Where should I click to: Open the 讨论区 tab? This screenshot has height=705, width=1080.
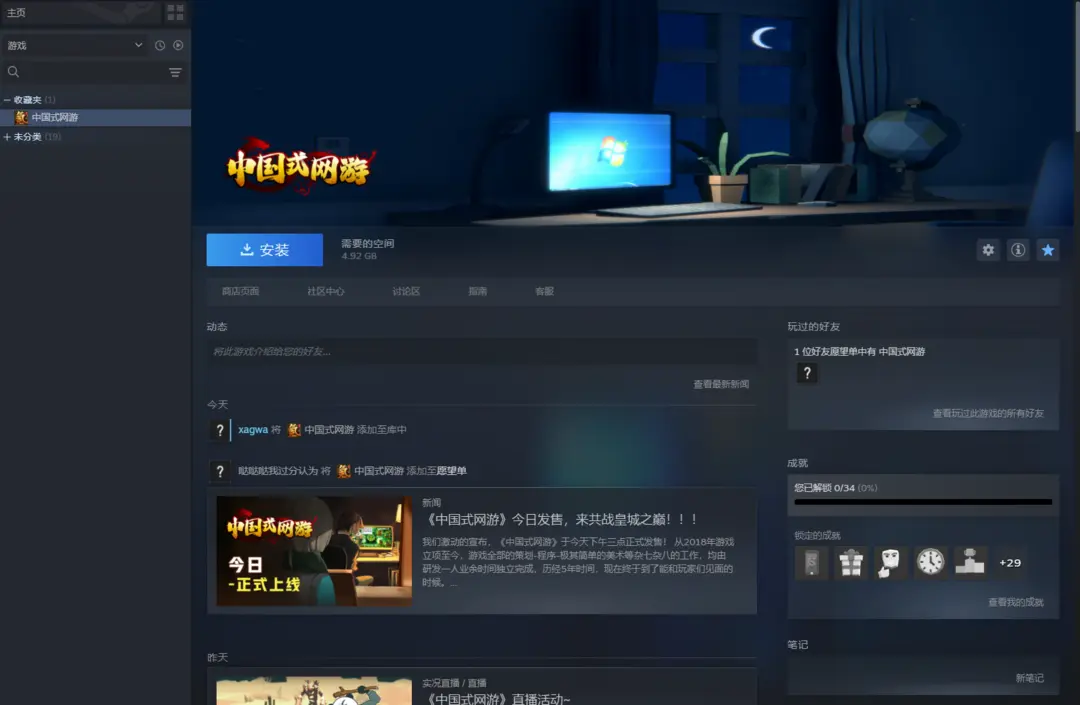point(406,291)
